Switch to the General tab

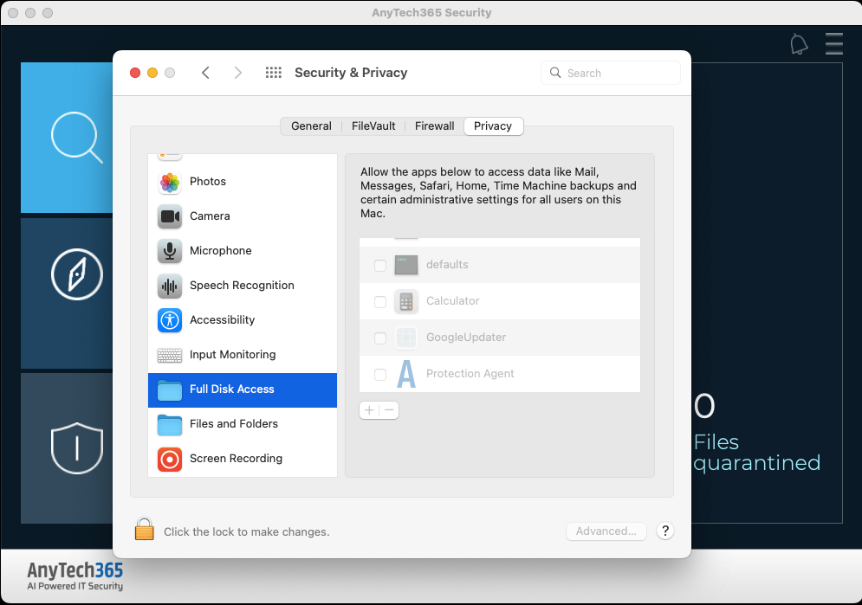[x=311, y=126]
